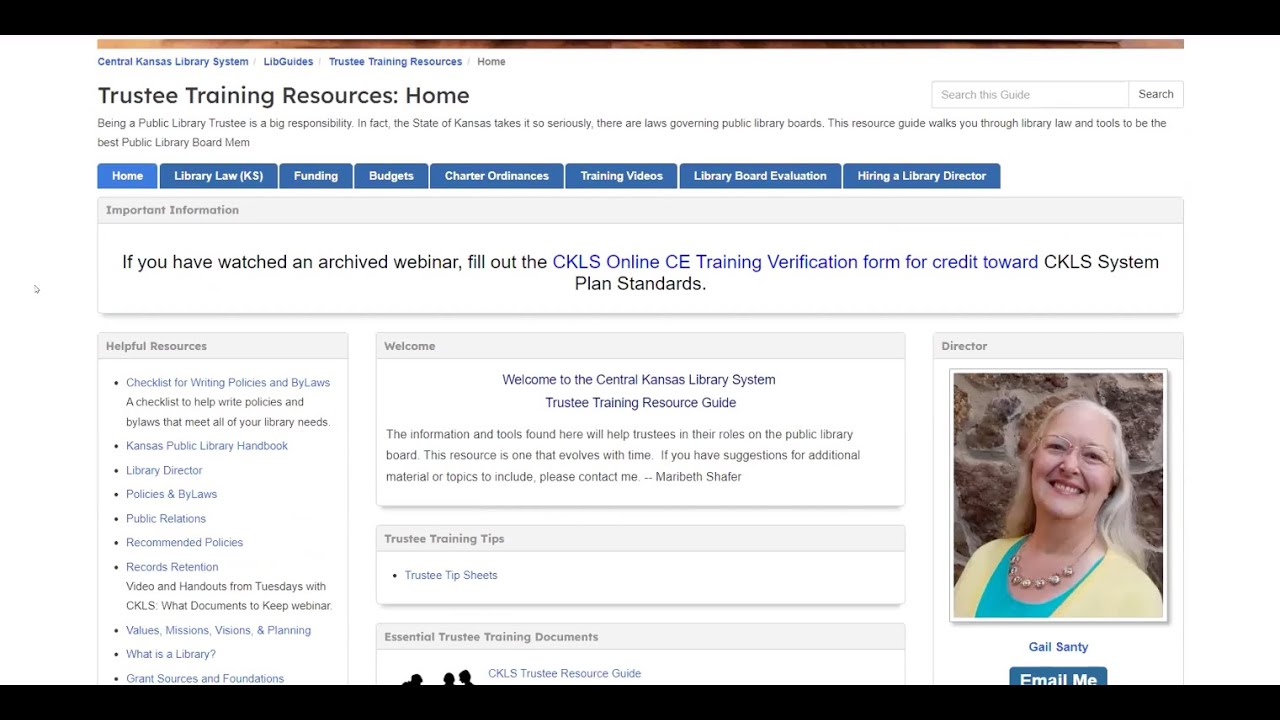
Task: Open Kansas Public Library Handbook link
Action: (207, 446)
